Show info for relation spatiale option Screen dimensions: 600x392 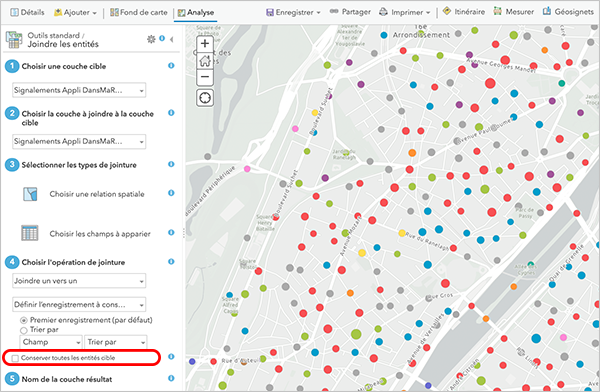point(171,193)
